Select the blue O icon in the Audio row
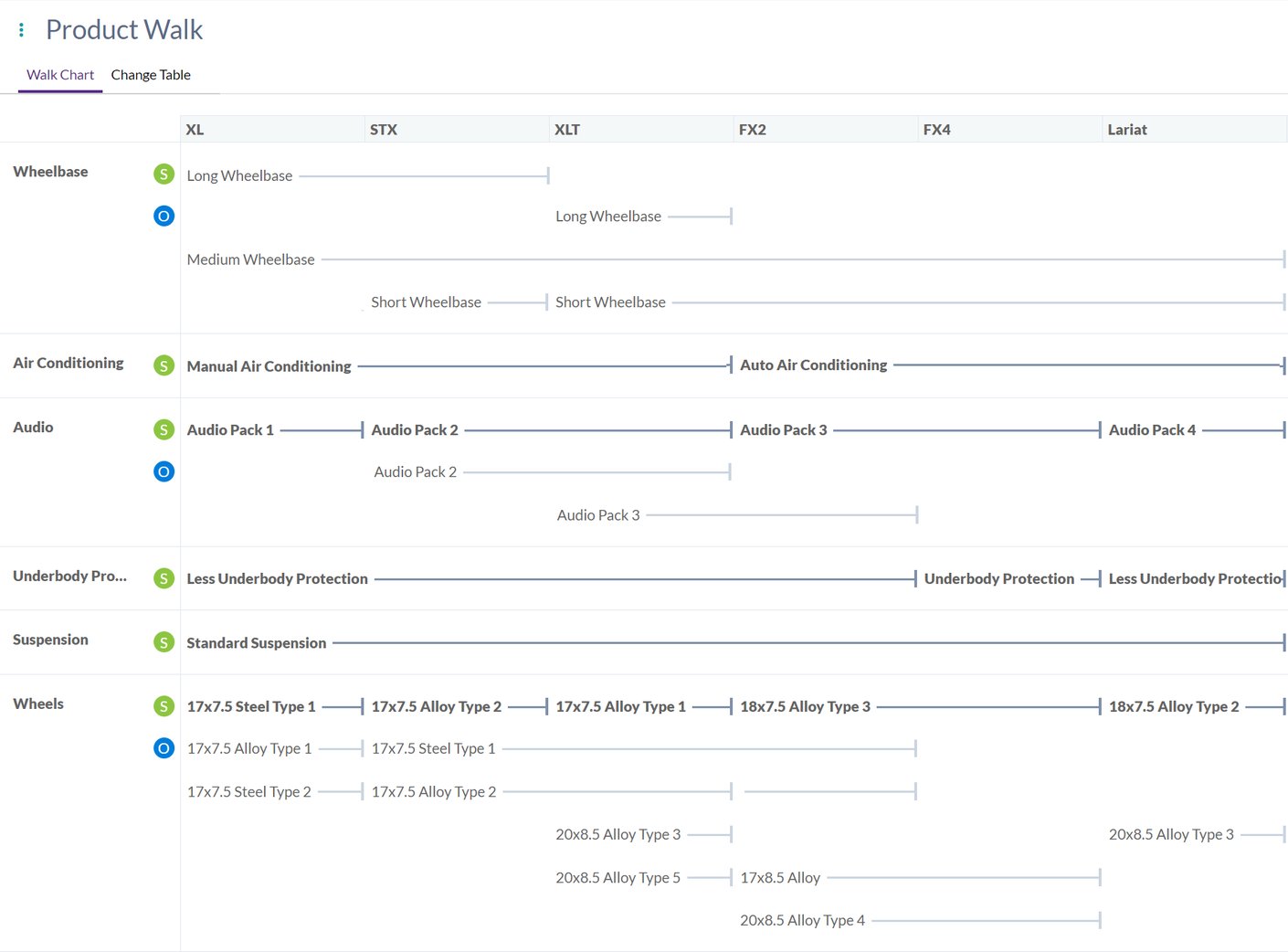Screen dimensions: 1288x952 [164, 471]
